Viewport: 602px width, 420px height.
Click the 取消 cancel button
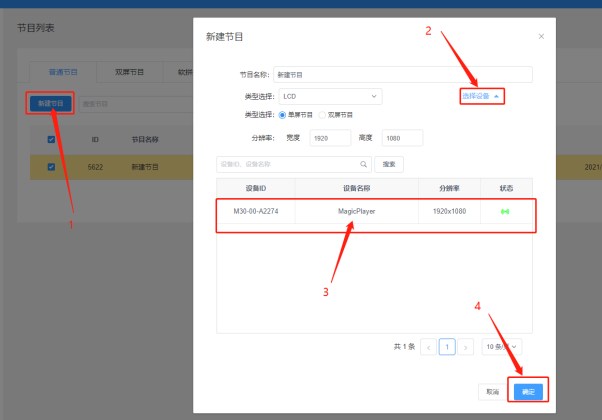(x=491, y=391)
